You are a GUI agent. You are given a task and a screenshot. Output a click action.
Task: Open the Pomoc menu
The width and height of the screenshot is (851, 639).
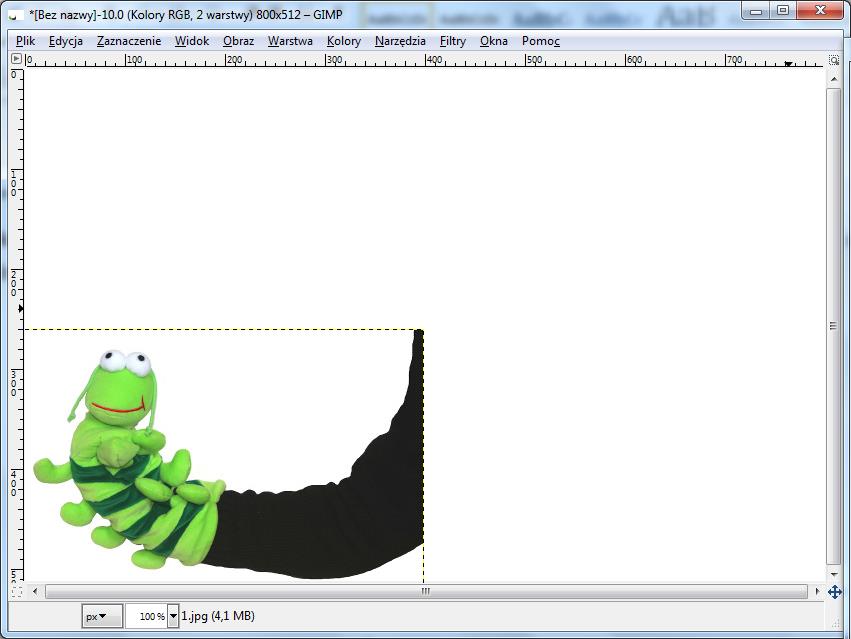(541, 41)
